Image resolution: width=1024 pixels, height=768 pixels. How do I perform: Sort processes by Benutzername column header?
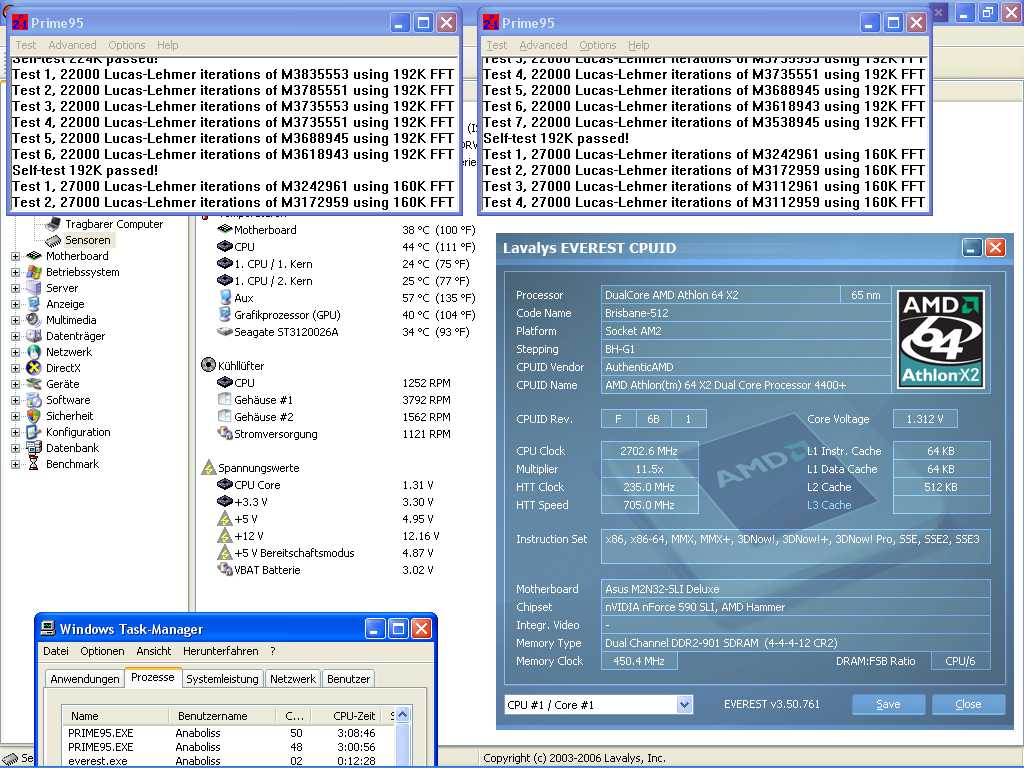222,716
